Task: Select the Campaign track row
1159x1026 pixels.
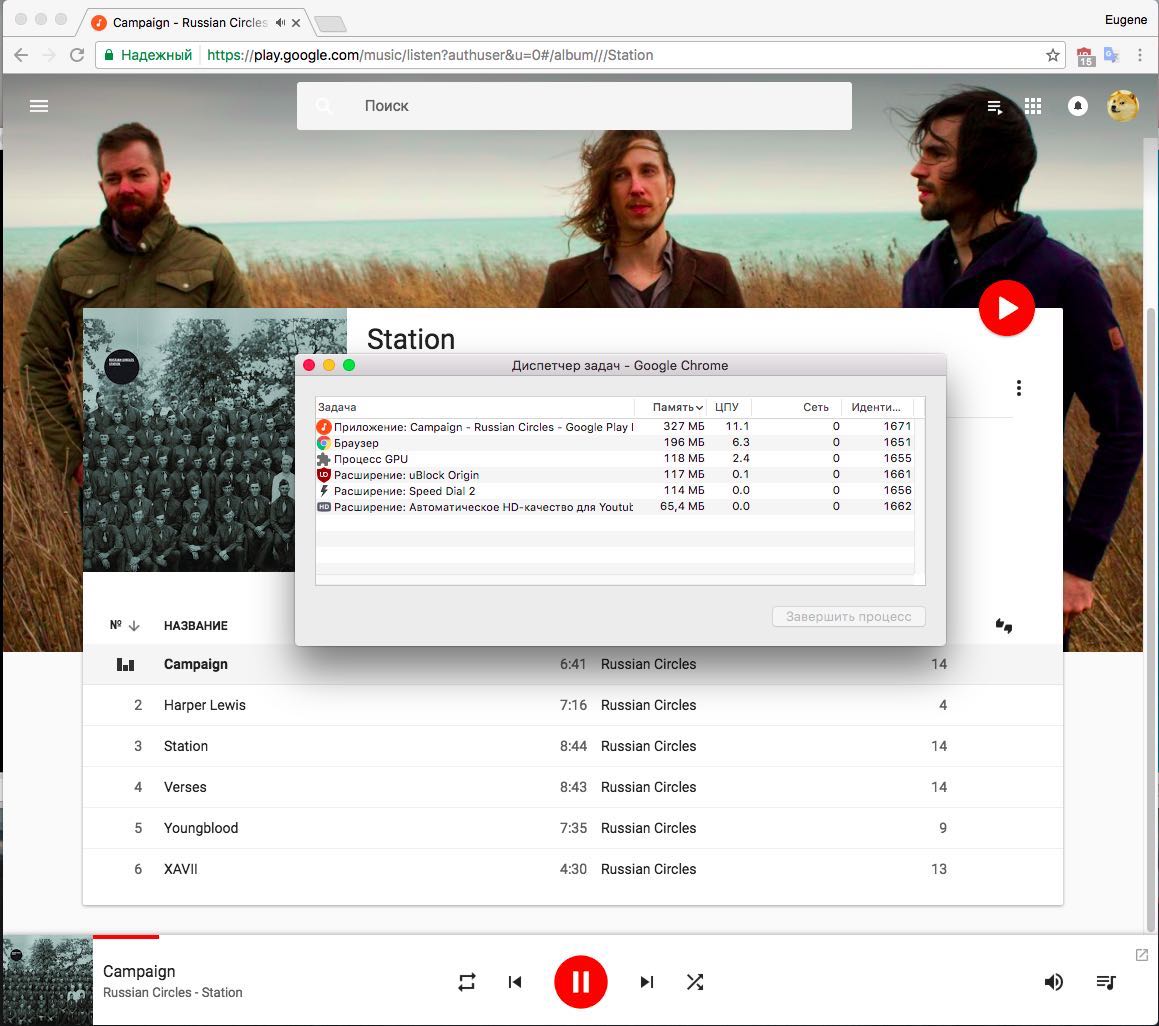Action: click(573, 665)
